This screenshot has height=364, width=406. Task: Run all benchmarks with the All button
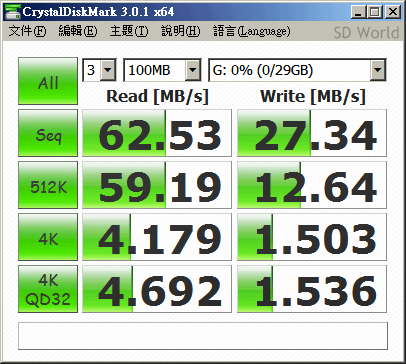coord(48,81)
